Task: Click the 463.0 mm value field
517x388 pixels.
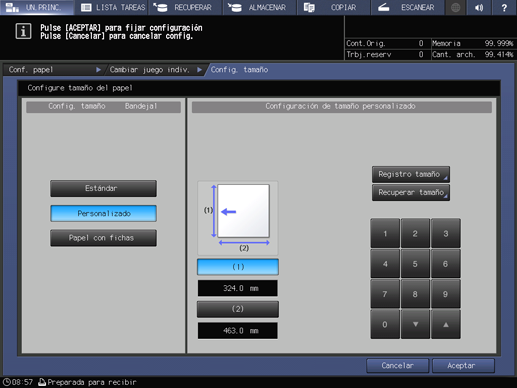Action: pyautogui.click(x=237, y=331)
